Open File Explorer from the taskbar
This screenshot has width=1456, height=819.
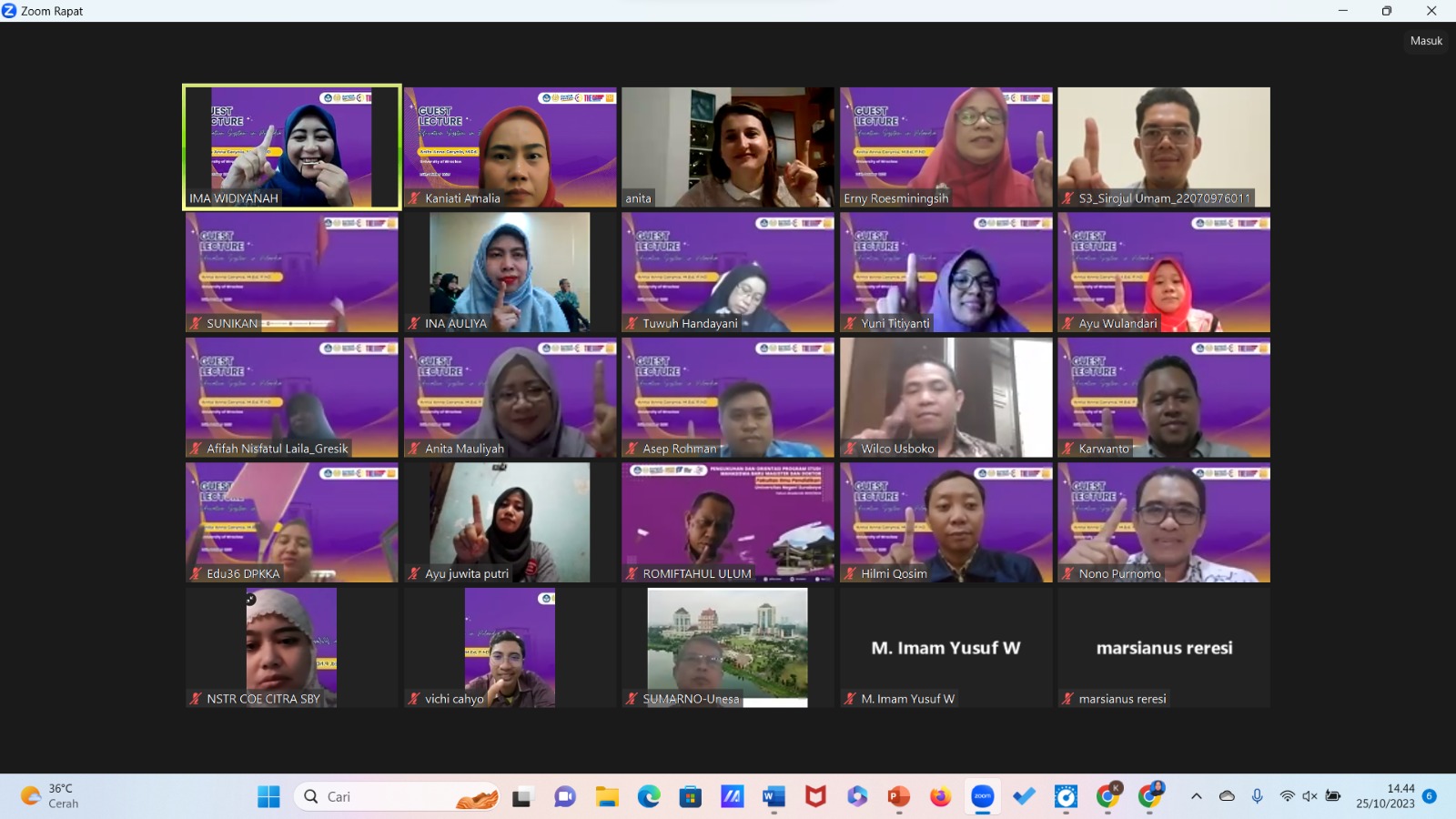(x=607, y=797)
